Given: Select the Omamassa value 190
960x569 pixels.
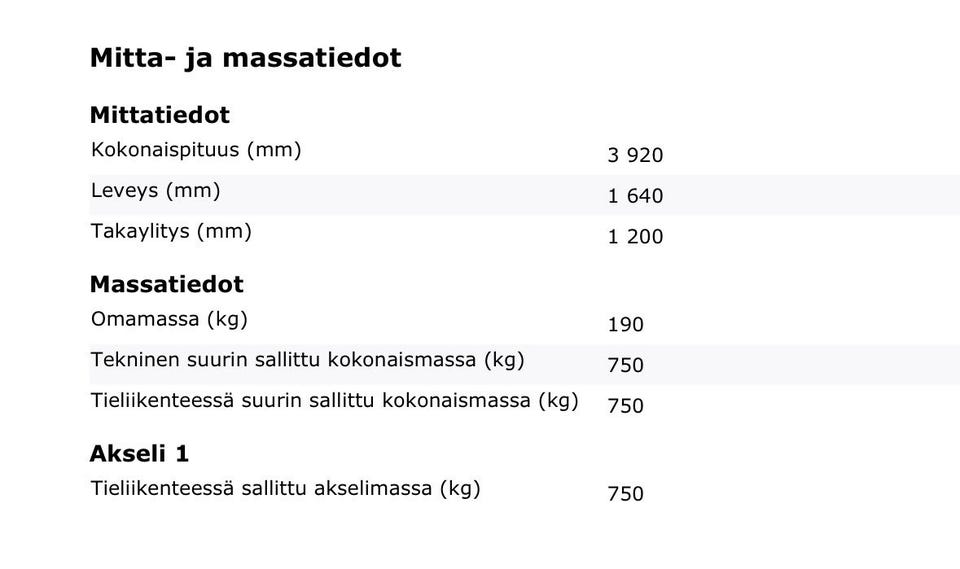Looking at the screenshot, I should click(625, 325).
